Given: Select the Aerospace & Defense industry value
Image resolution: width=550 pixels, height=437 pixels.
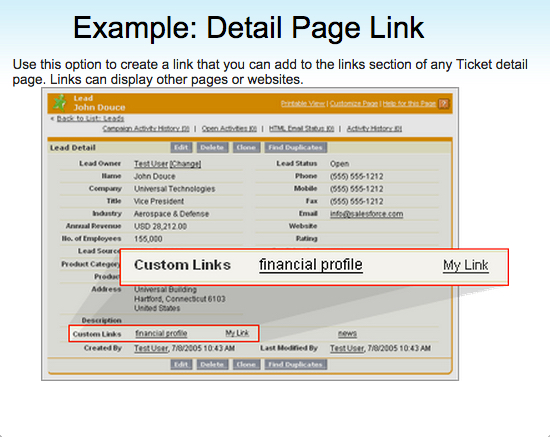Looking at the screenshot, I should tap(171, 214).
